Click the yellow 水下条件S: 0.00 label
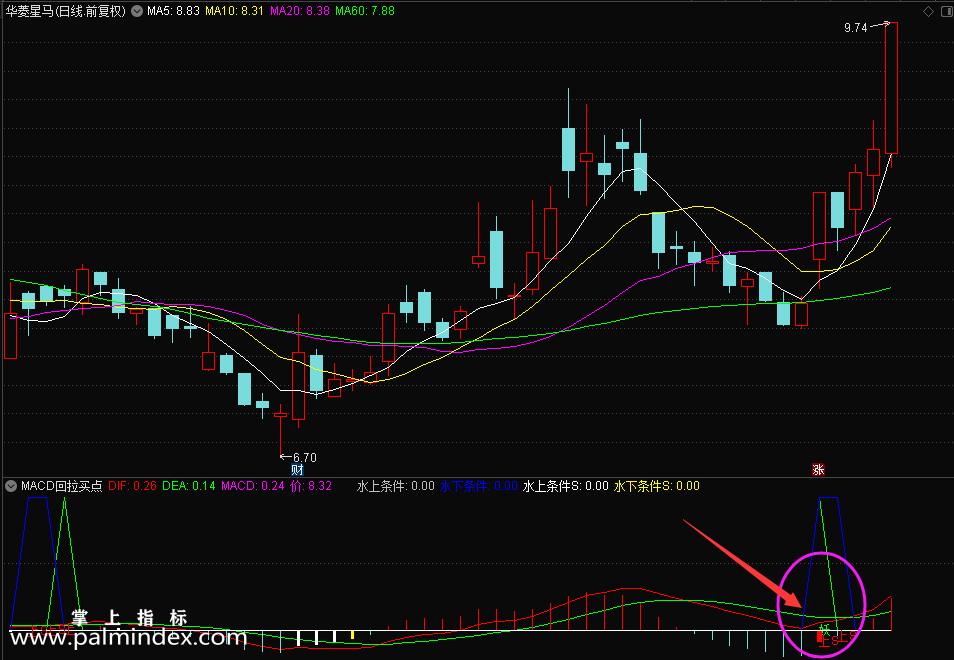The height and width of the screenshot is (660, 954). click(657, 486)
